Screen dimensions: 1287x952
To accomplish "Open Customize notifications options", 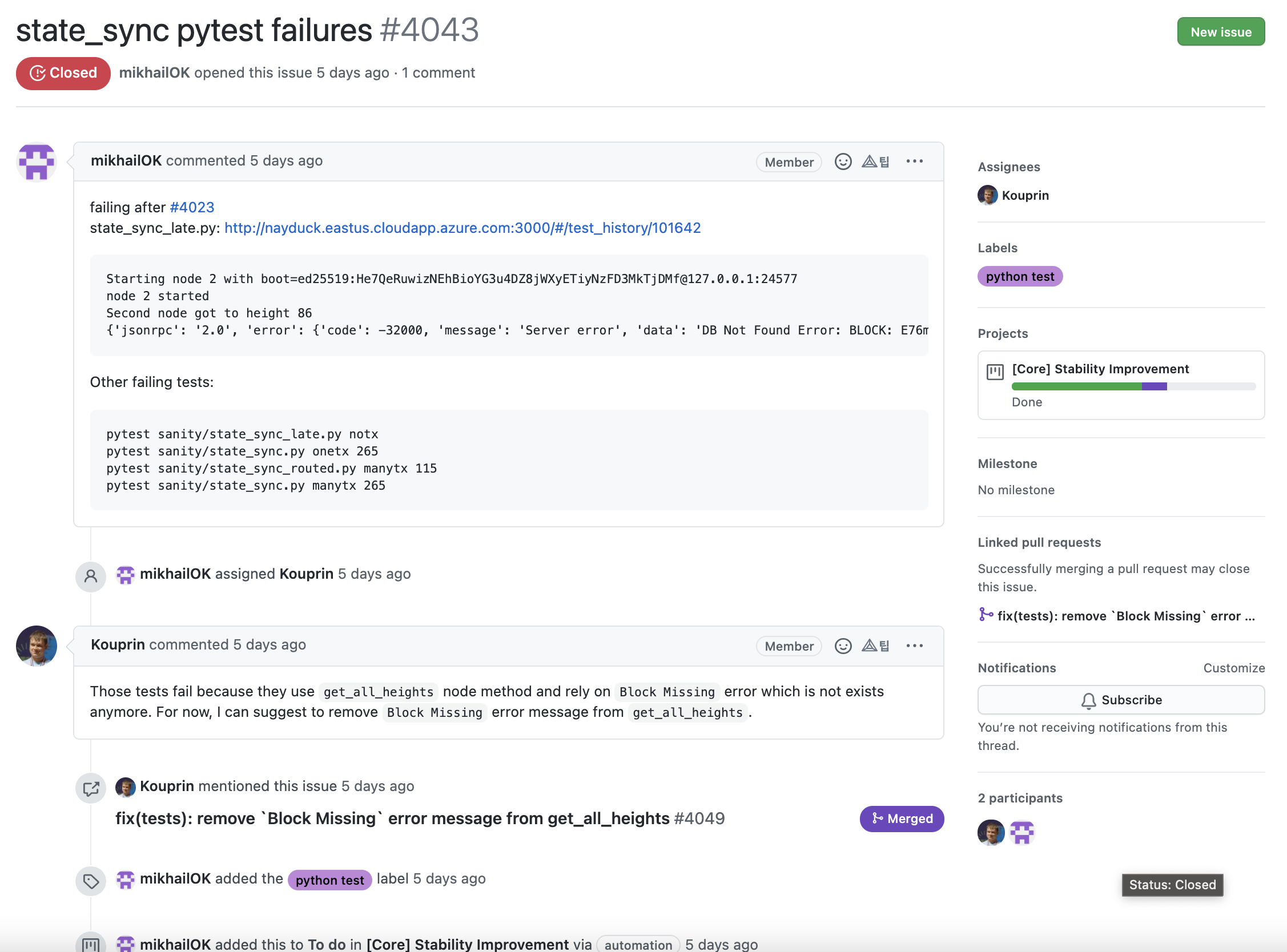I will coord(1233,668).
